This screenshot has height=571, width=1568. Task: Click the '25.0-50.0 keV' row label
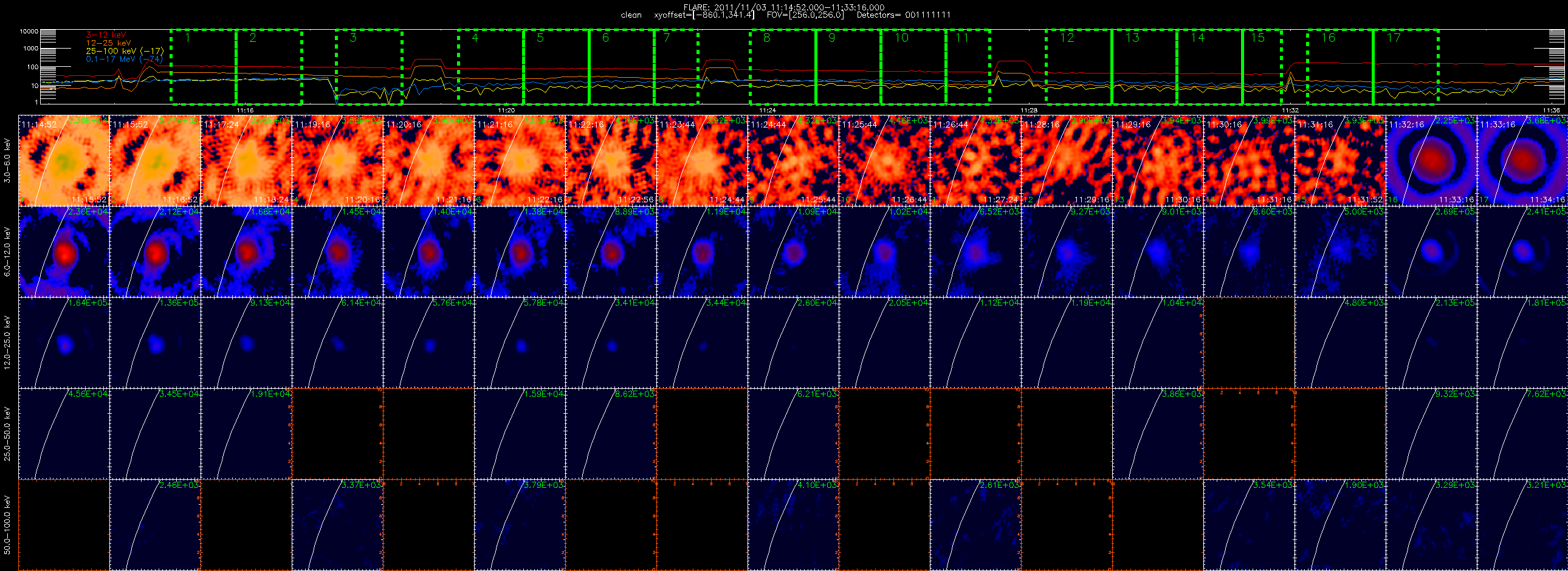[x=7, y=434]
